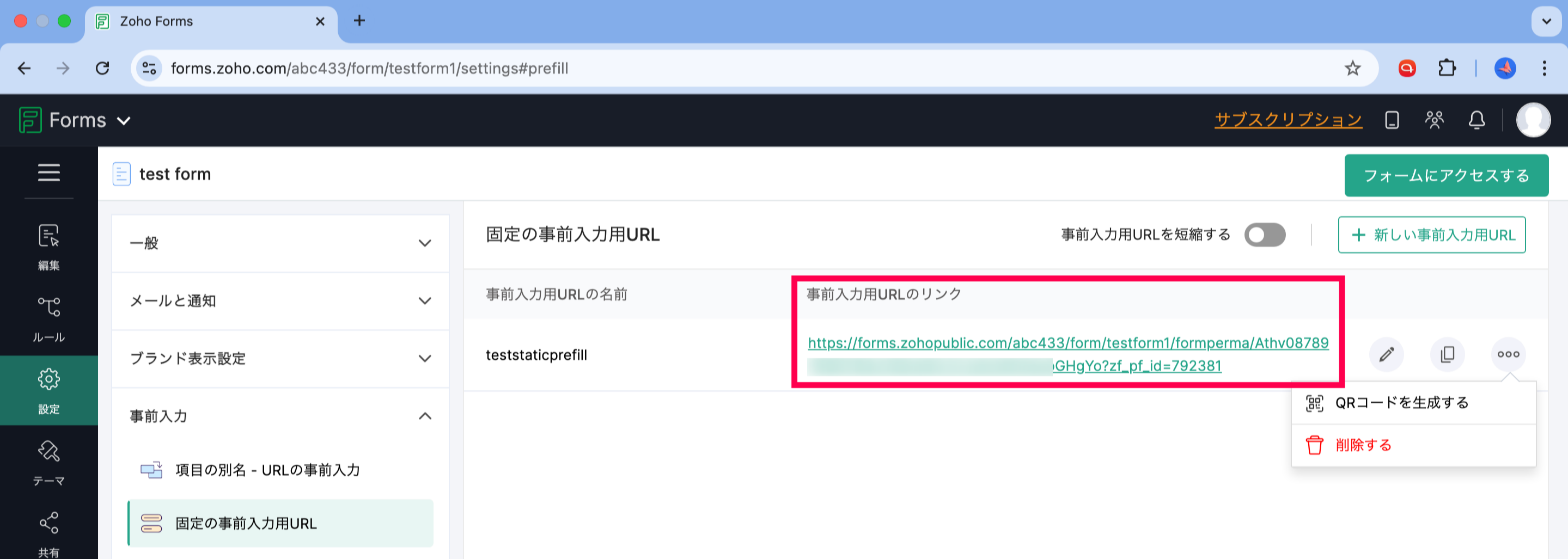This screenshot has height=559, width=1568.
Task: Open the サブスクリプション link
Action: (x=1288, y=120)
